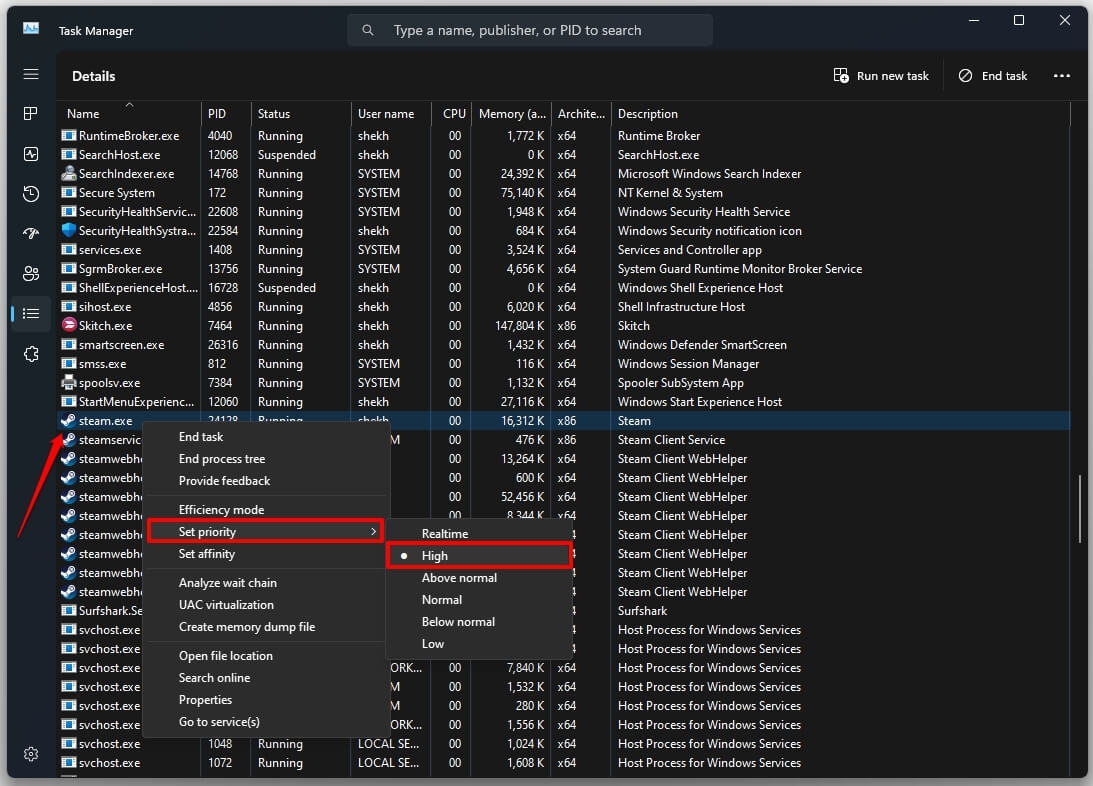
Task: Choose Below normal priority
Action: [458, 622]
